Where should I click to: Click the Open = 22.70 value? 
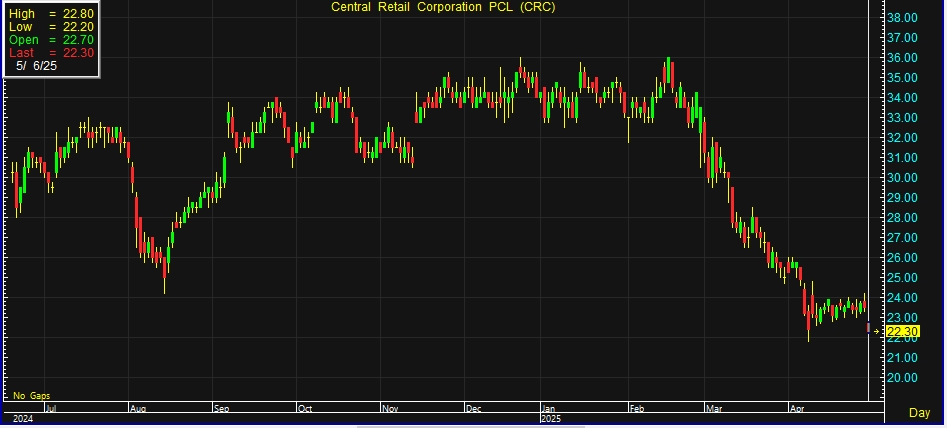point(78,40)
